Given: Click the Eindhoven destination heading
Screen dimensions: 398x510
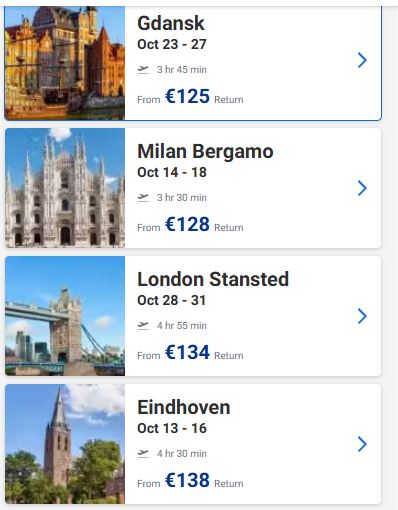Looking at the screenshot, I should 184,407.
